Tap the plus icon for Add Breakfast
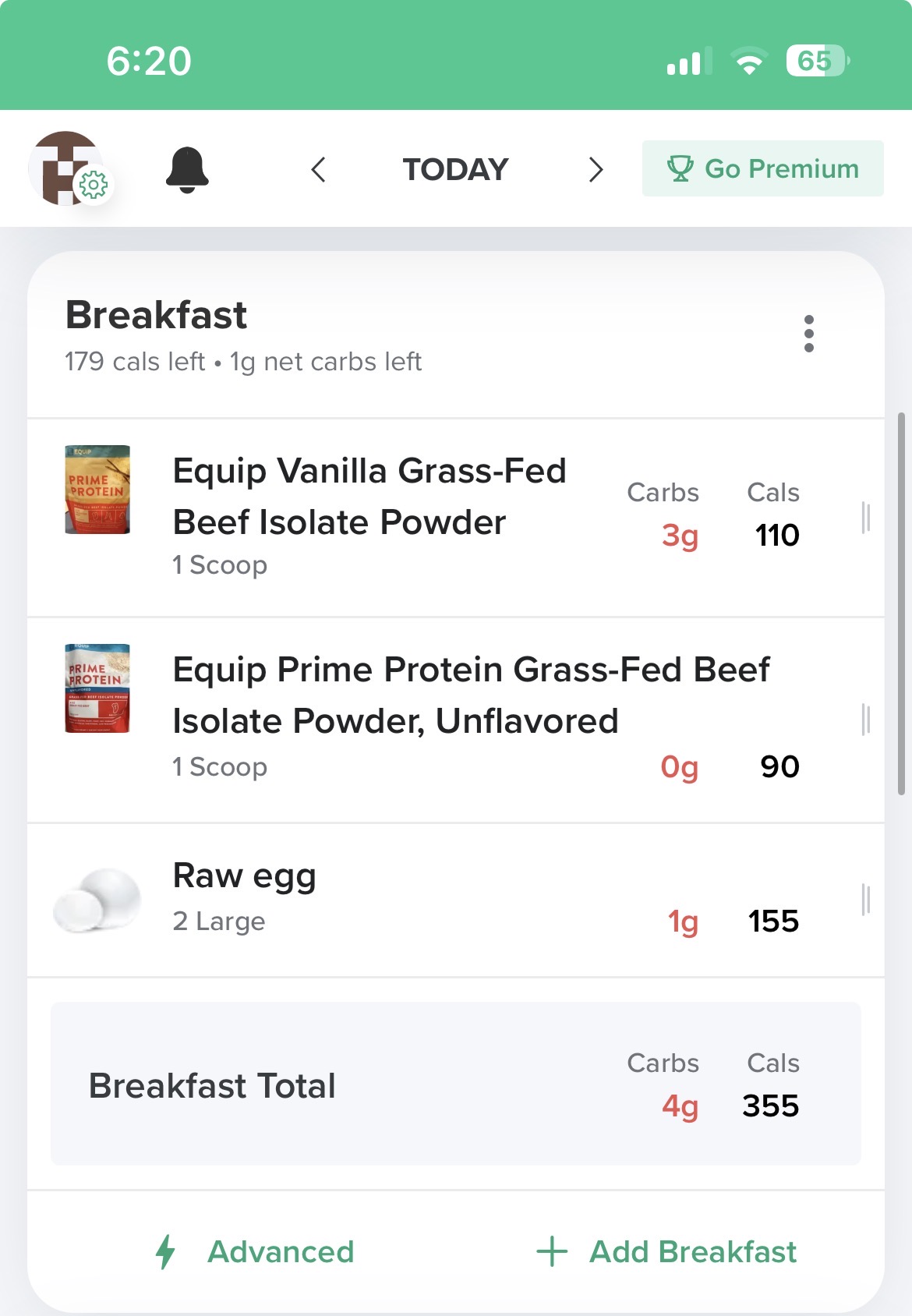Image resolution: width=912 pixels, height=1316 pixels. pos(552,1251)
